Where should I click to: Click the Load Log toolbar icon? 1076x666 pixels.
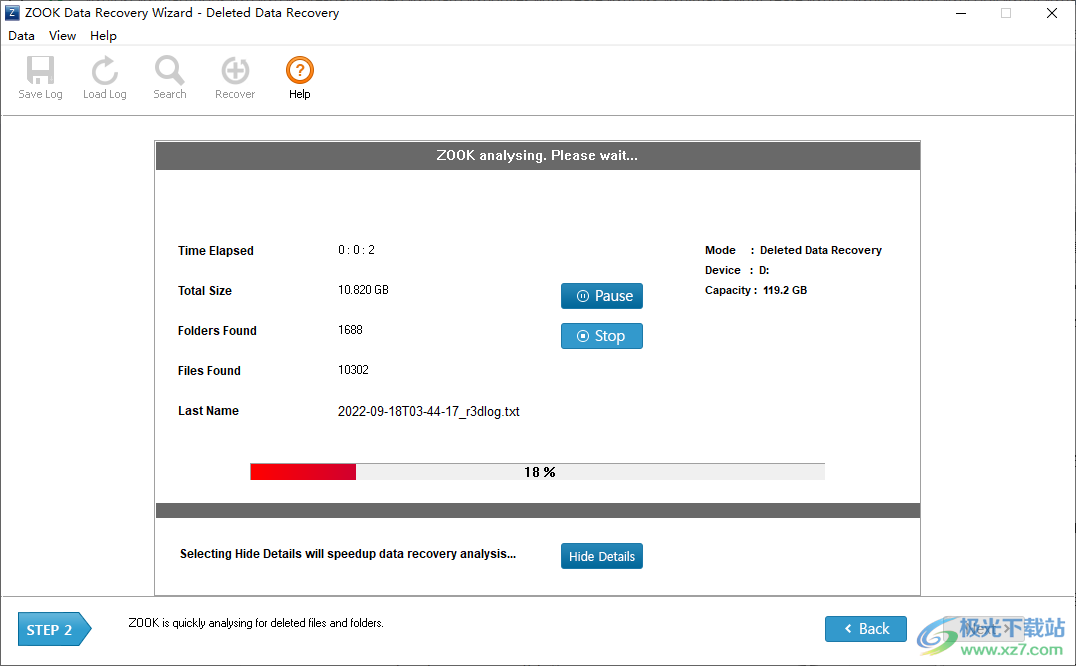[104, 77]
